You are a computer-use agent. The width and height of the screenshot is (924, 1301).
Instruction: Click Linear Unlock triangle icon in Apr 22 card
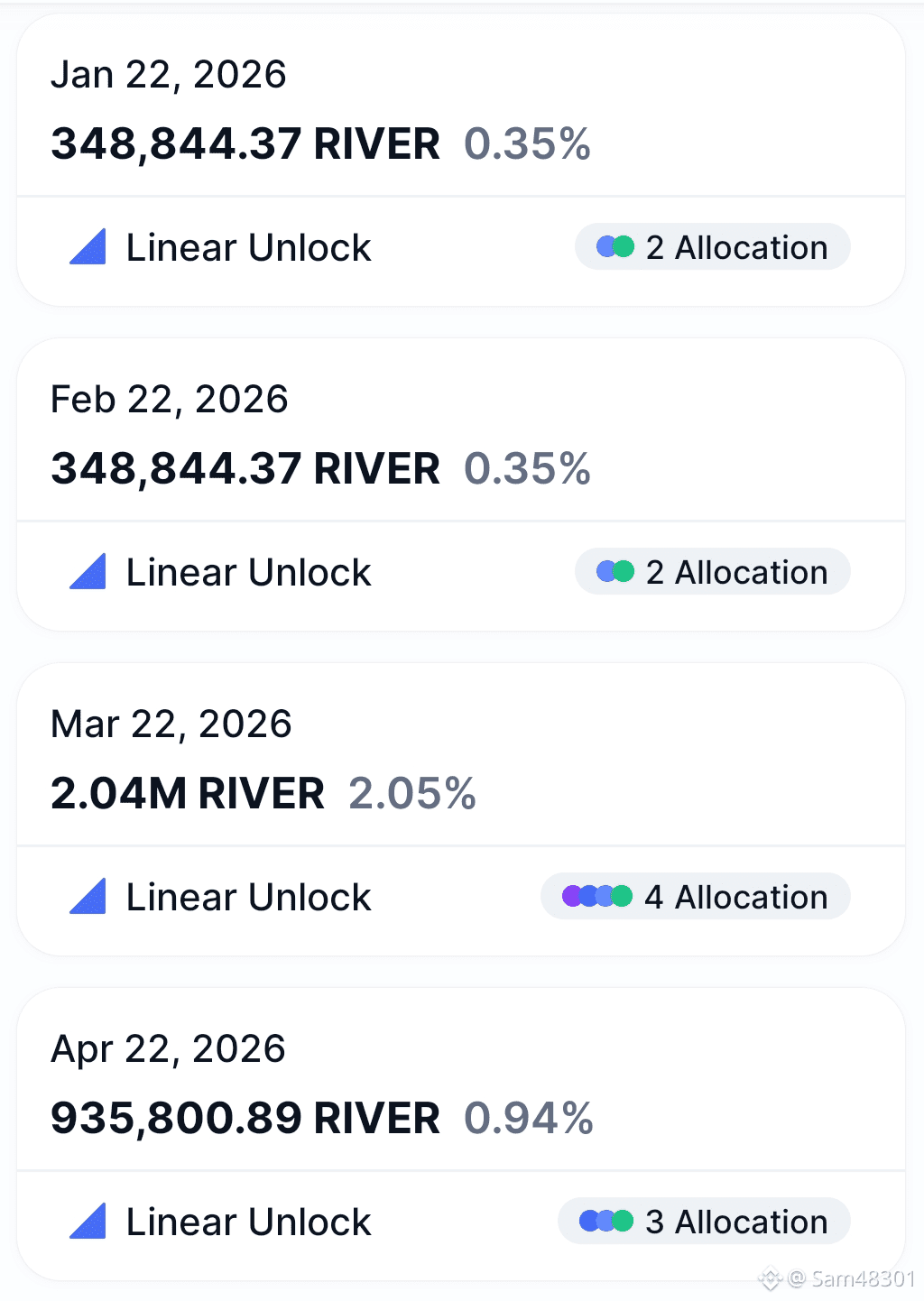[88, 1222]
